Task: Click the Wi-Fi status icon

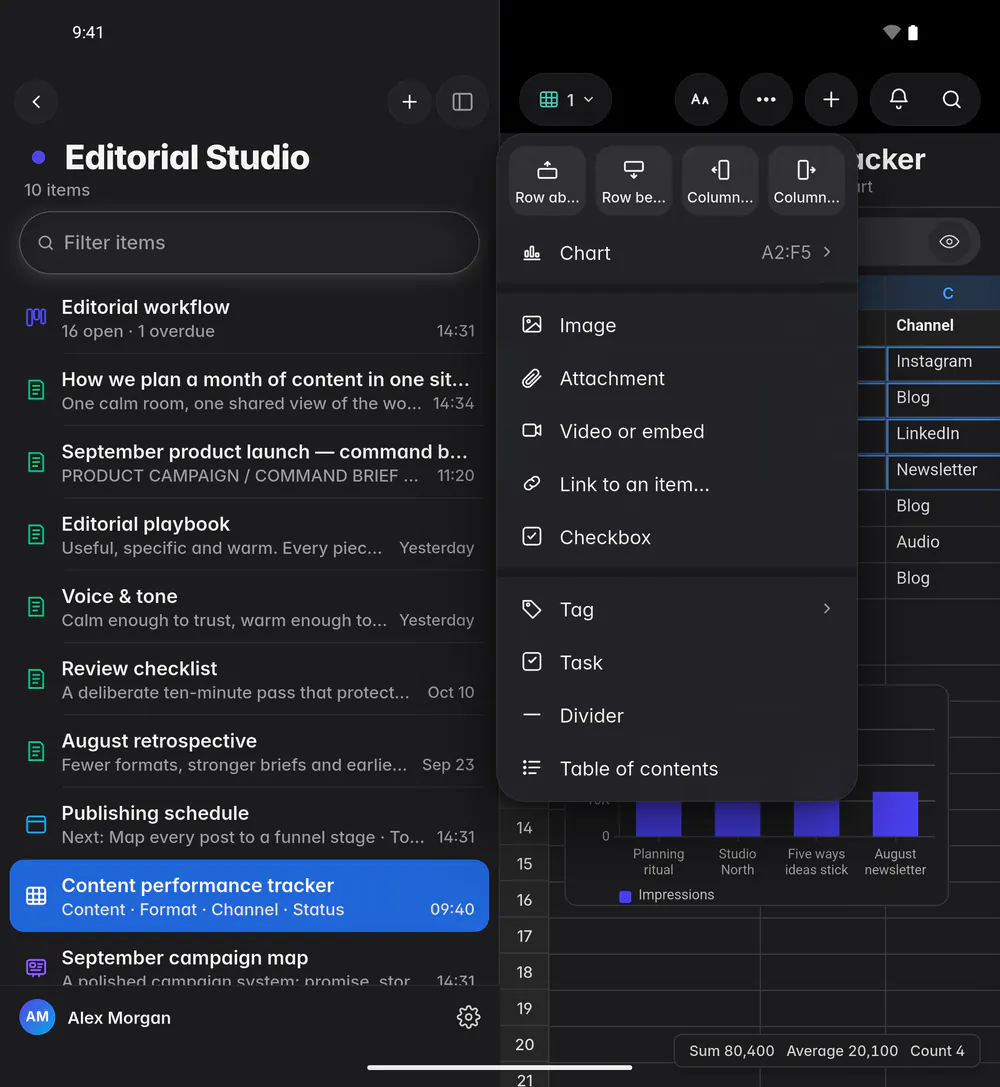Action: click(891, 32)
